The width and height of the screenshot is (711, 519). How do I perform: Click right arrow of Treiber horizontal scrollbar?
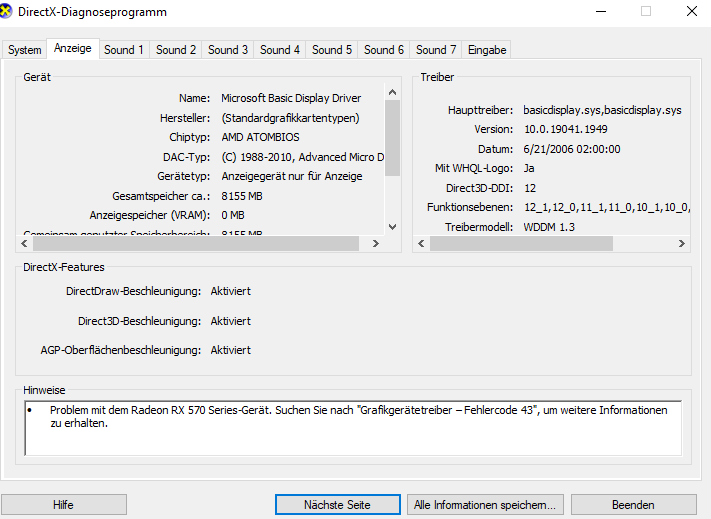click(x=682, y=243)
